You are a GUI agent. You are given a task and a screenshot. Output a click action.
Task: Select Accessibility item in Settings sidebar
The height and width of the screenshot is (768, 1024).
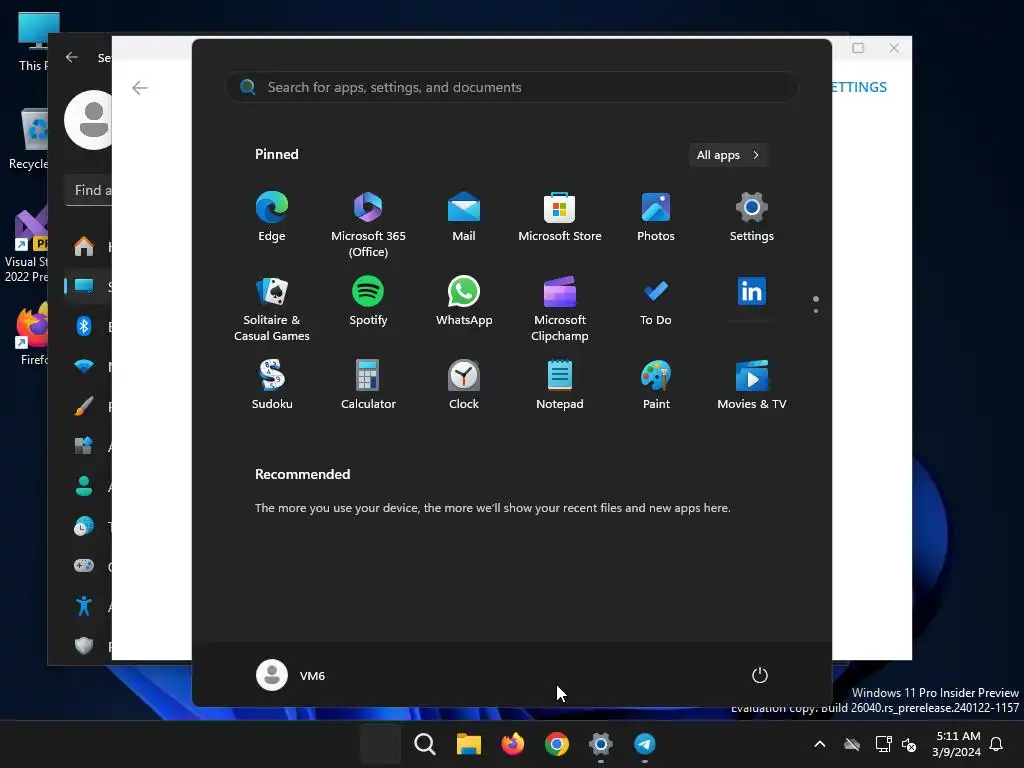tap(88, 606)
